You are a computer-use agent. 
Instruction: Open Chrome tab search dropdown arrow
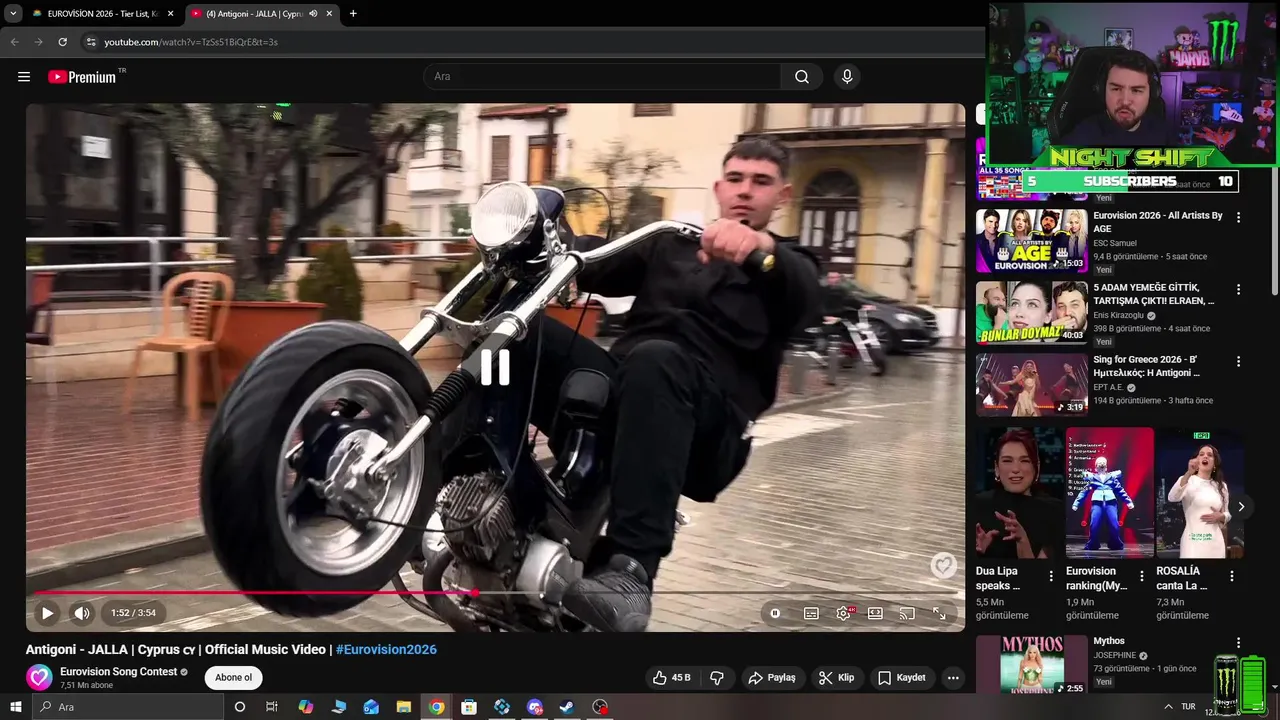(x=13, y=14)
